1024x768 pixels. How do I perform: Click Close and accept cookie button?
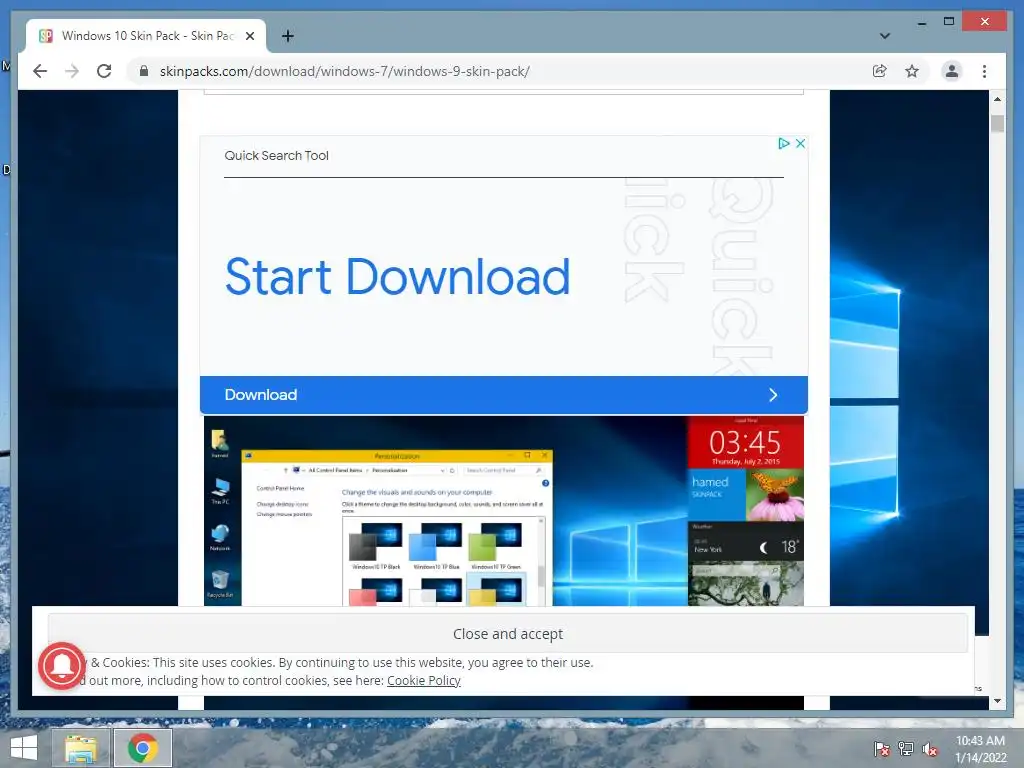pyautogui.click(x=507, y=633)
